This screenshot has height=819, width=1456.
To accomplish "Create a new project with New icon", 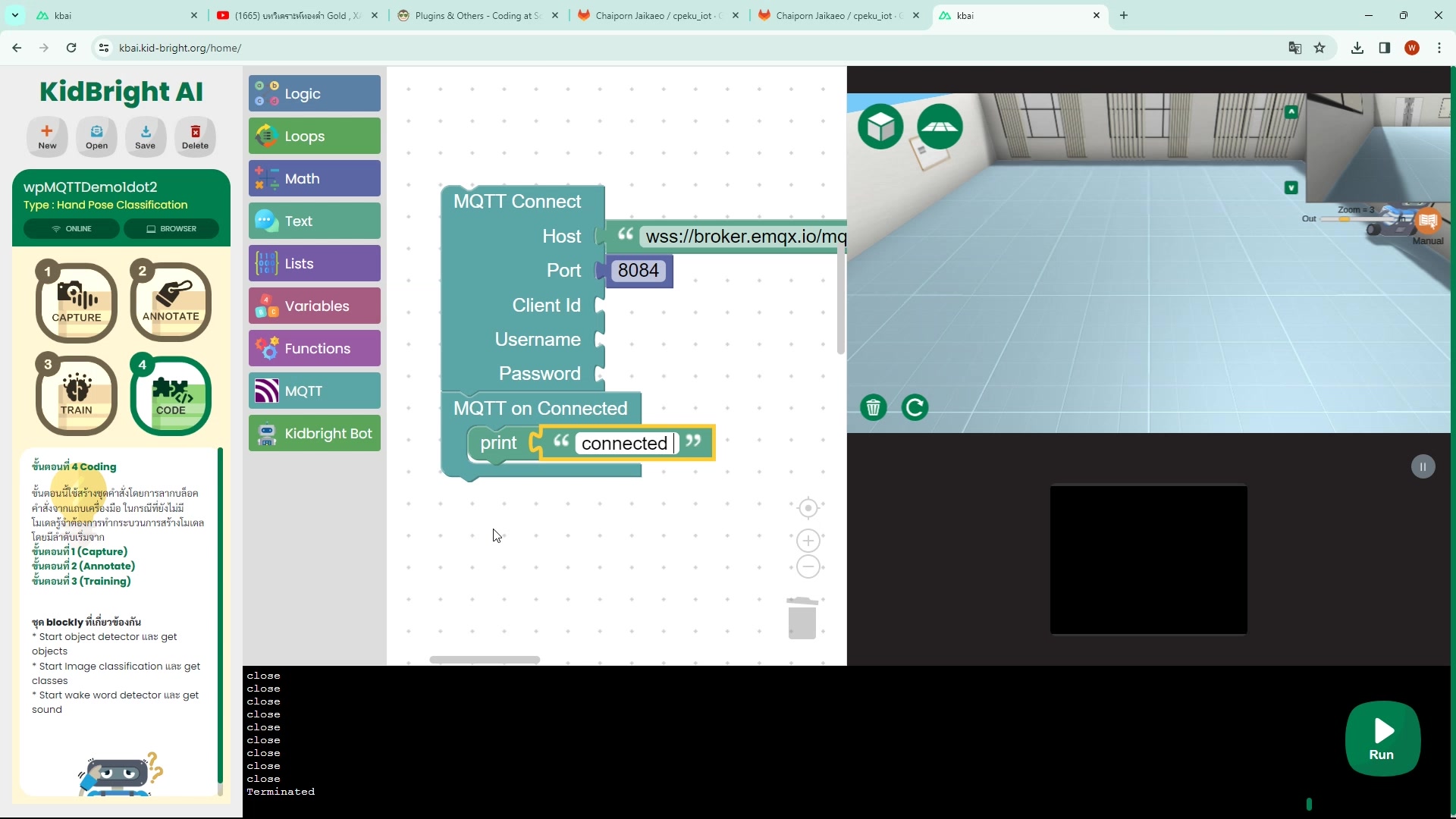I will [47, 136].
